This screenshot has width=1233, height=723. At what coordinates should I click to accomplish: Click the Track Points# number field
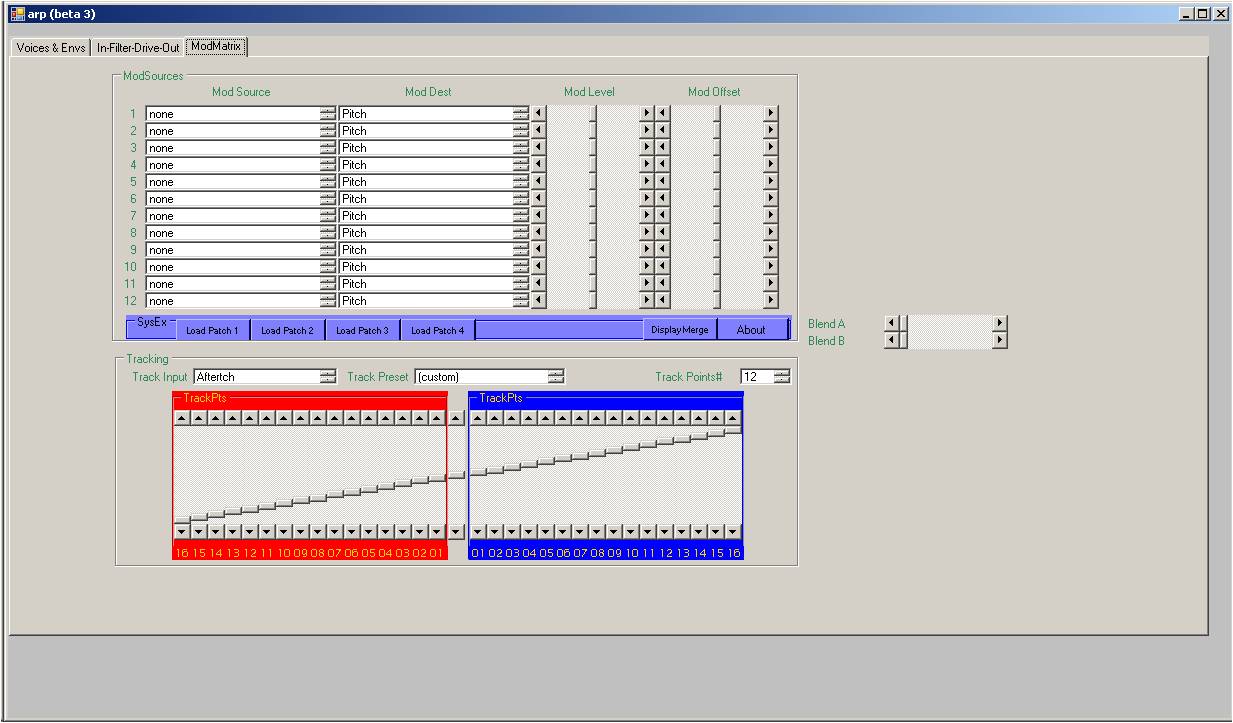click(x=756, y=377)
